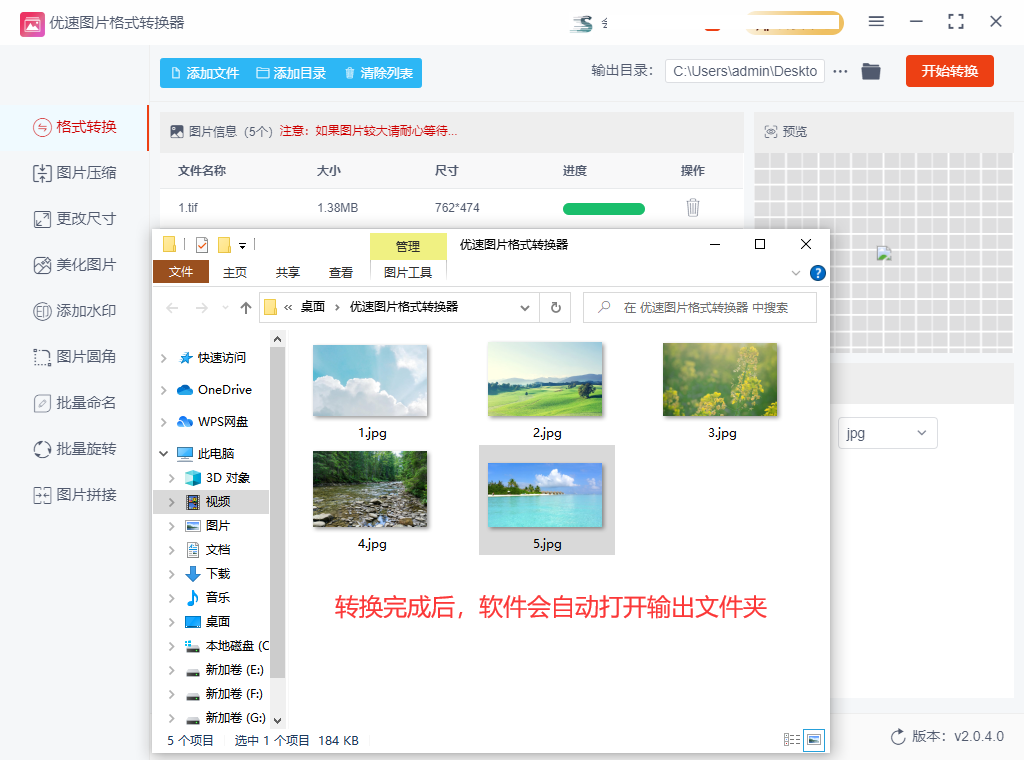Click the converter app logo icon

point(32,24)
